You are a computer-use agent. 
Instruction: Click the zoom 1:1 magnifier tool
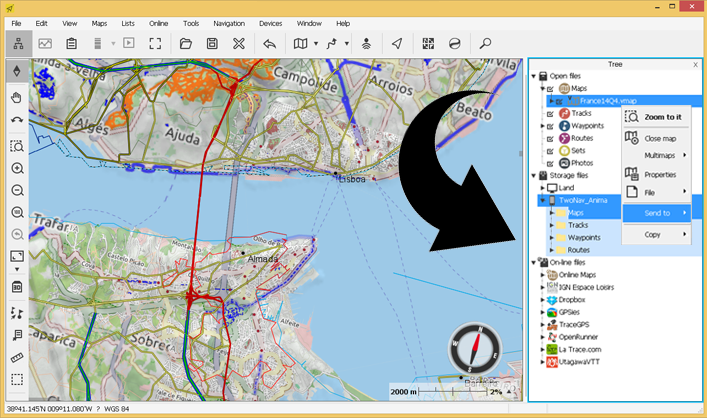pyautogui.click(x=17, y=212)
